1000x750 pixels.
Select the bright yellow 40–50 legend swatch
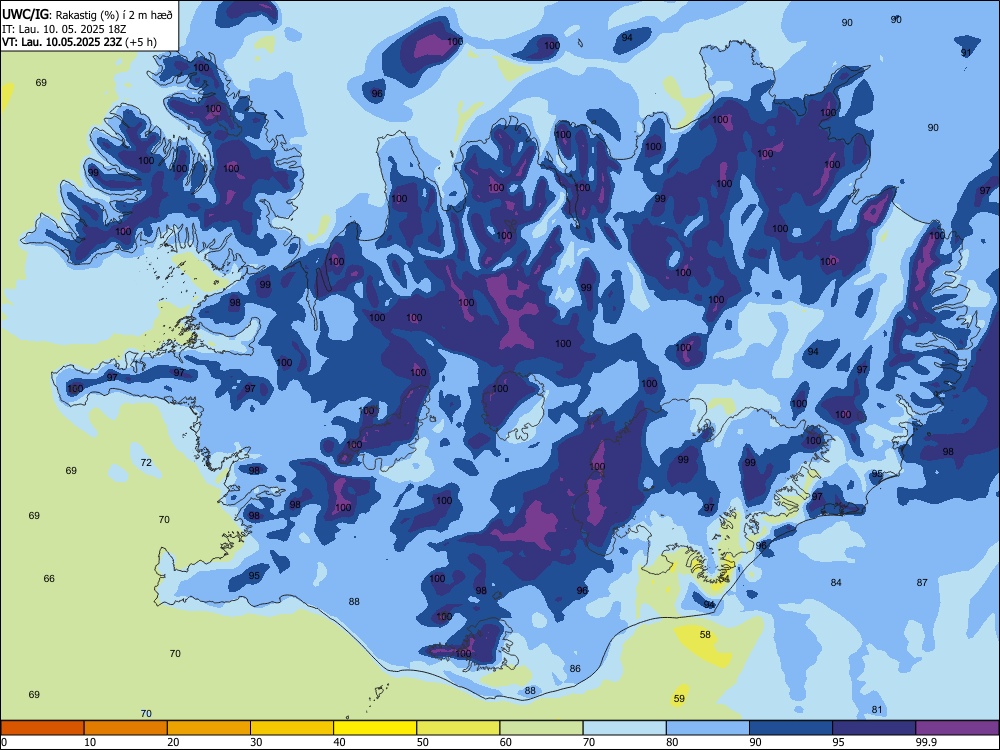point(375,728)
